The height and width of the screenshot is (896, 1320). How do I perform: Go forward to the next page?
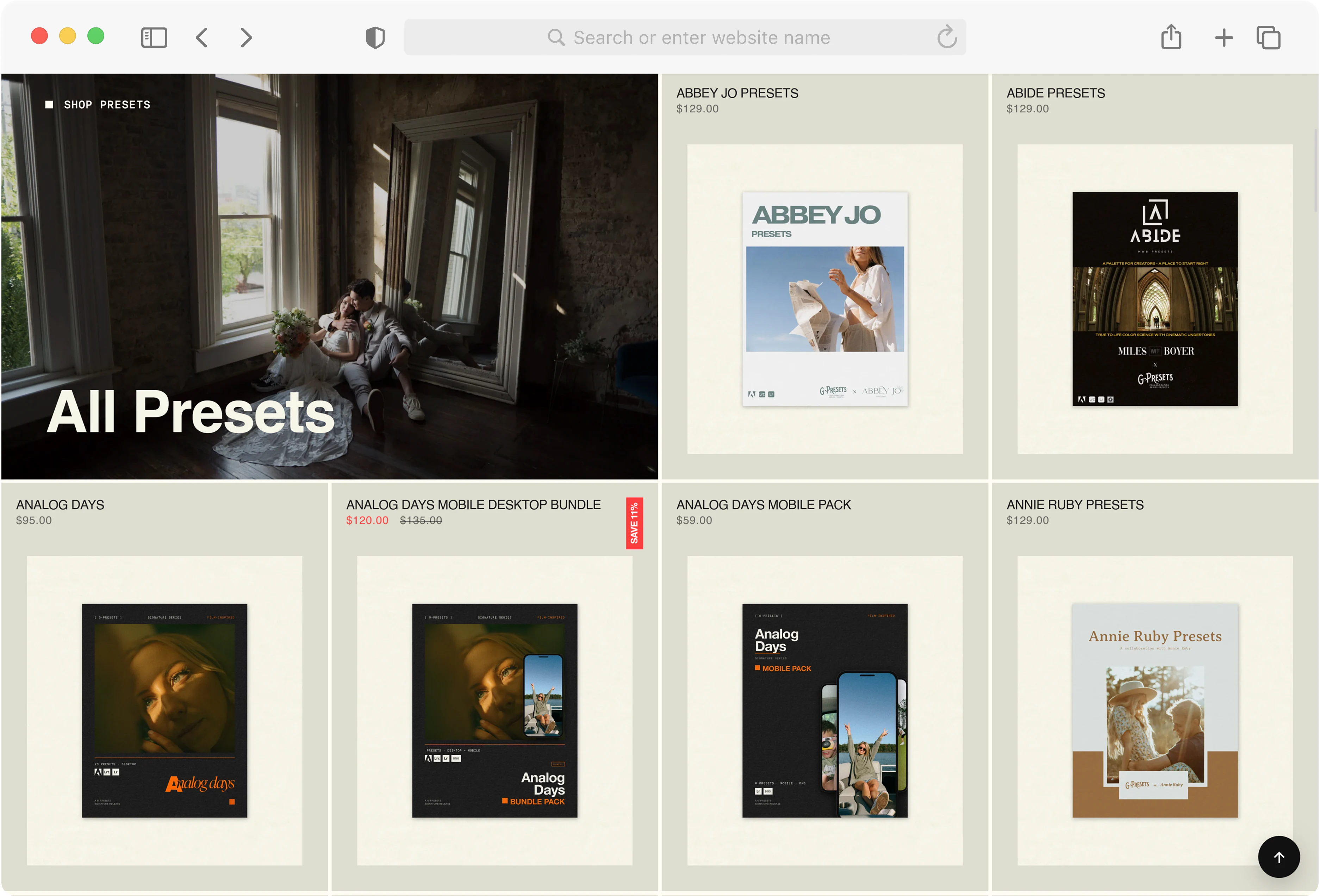(x=246, y=37)
